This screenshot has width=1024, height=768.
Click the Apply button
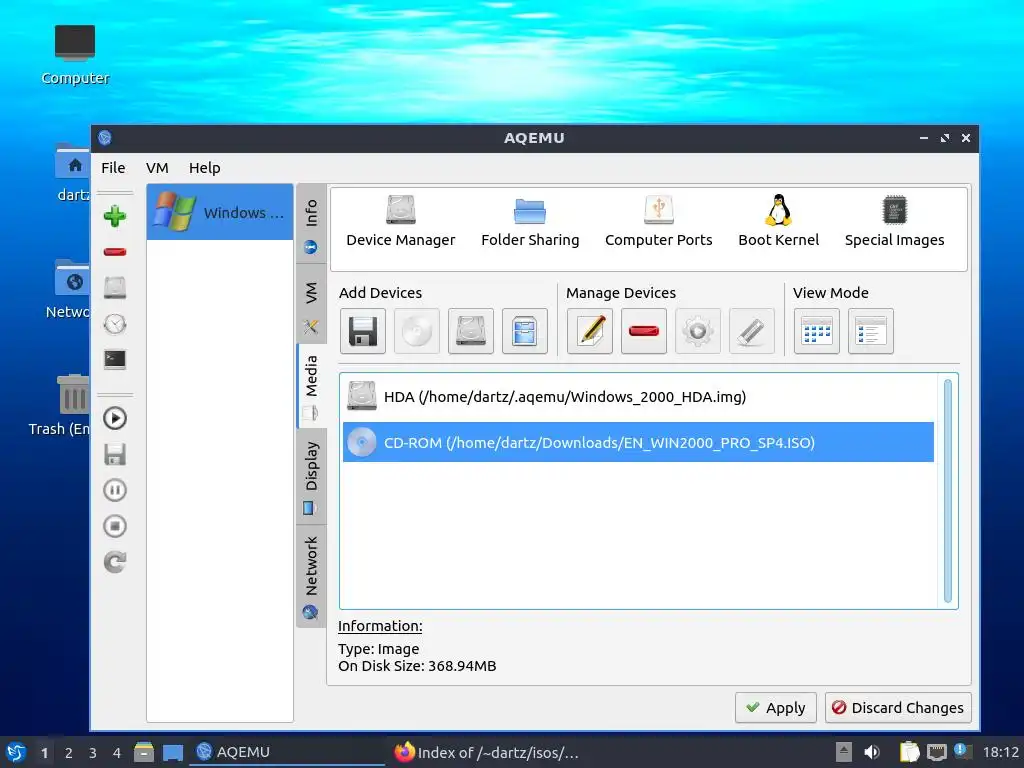point(776,707)
